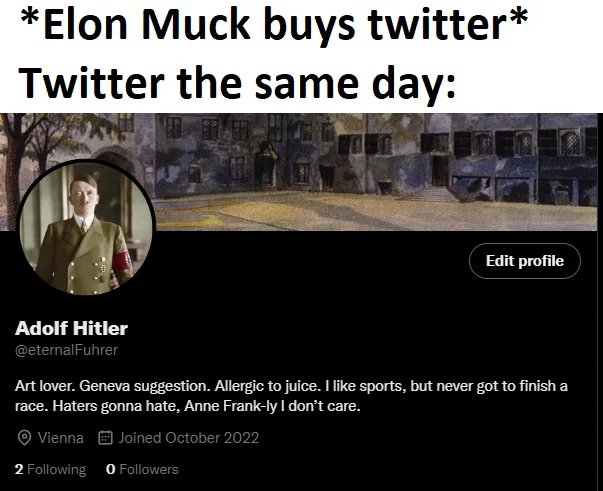603x491 pixels.
Task: Click the calendar icon beside the join date
Action: pos(106,438)
